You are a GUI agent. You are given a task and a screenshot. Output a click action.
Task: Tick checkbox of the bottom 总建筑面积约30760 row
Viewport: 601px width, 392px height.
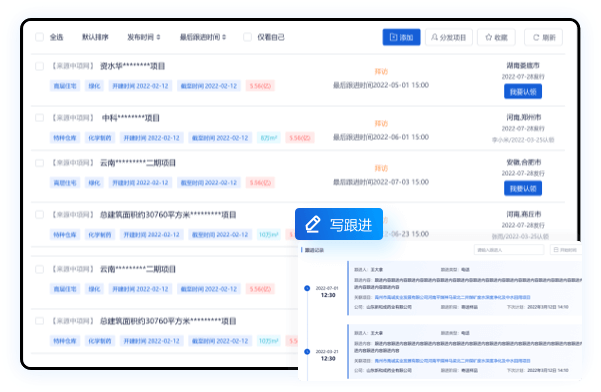coord(39,321)
